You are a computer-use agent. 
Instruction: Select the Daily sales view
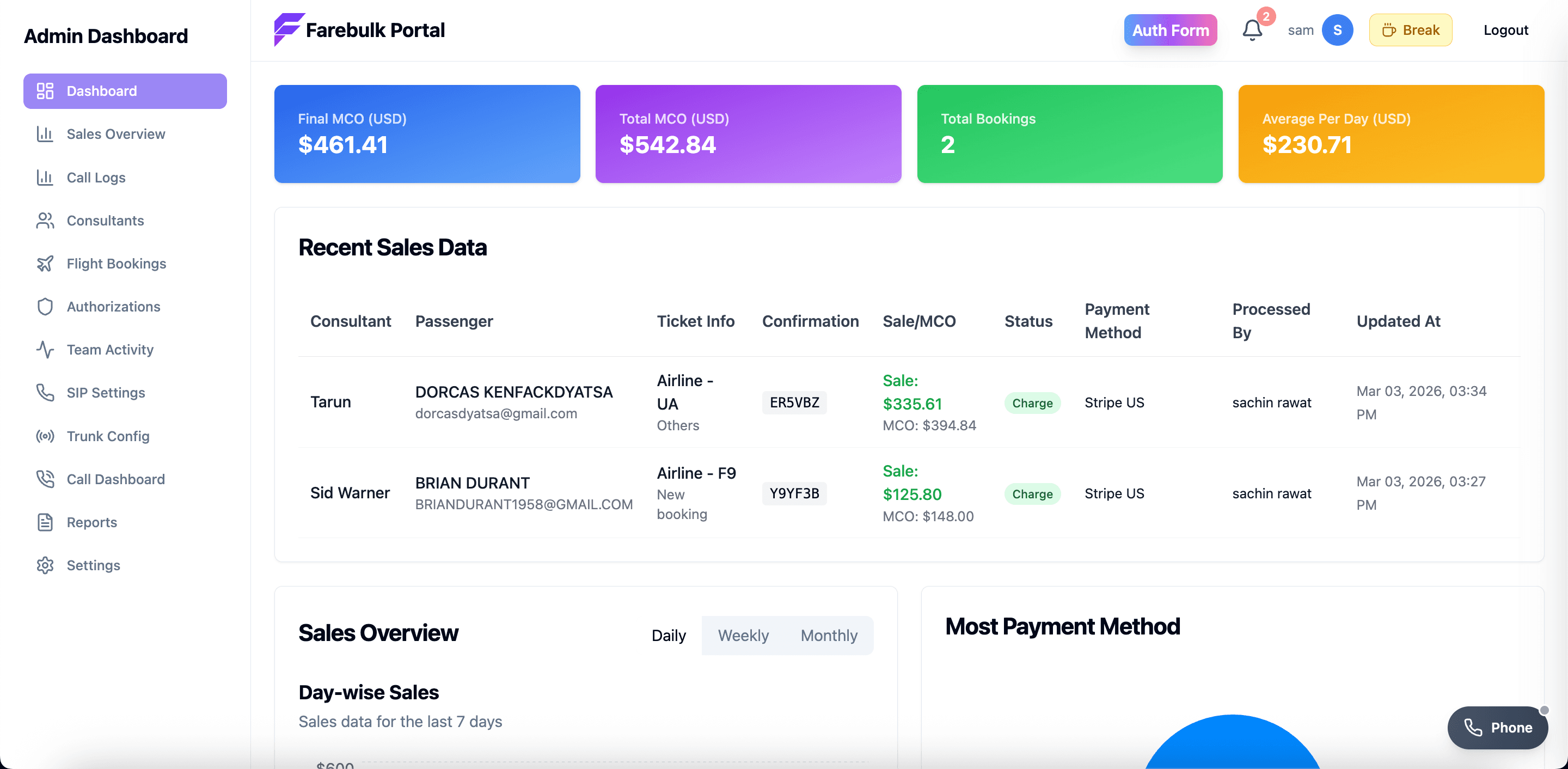click(x=669, y=635)
